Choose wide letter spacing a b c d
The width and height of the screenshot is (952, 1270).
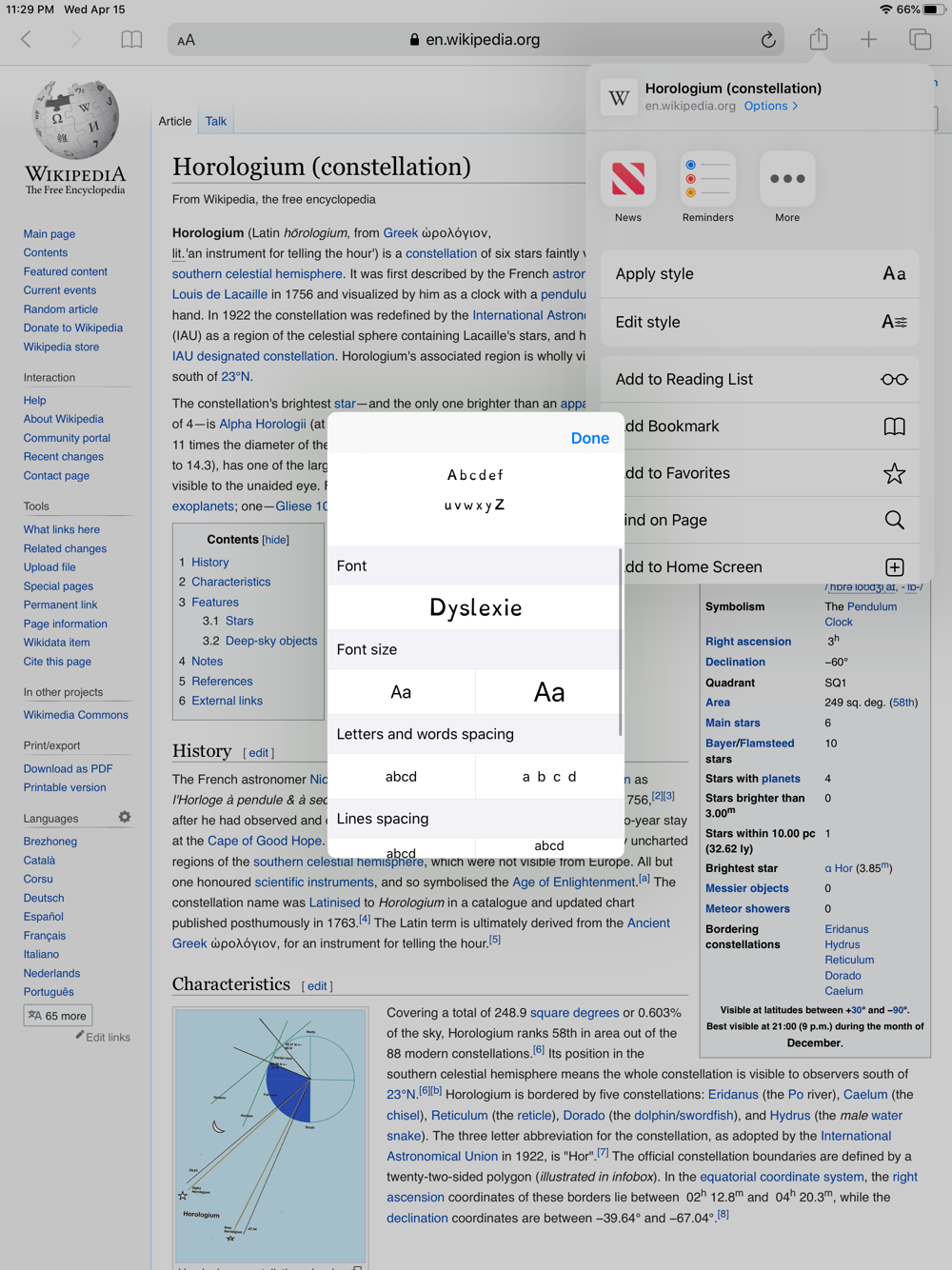tap(549, 777)
